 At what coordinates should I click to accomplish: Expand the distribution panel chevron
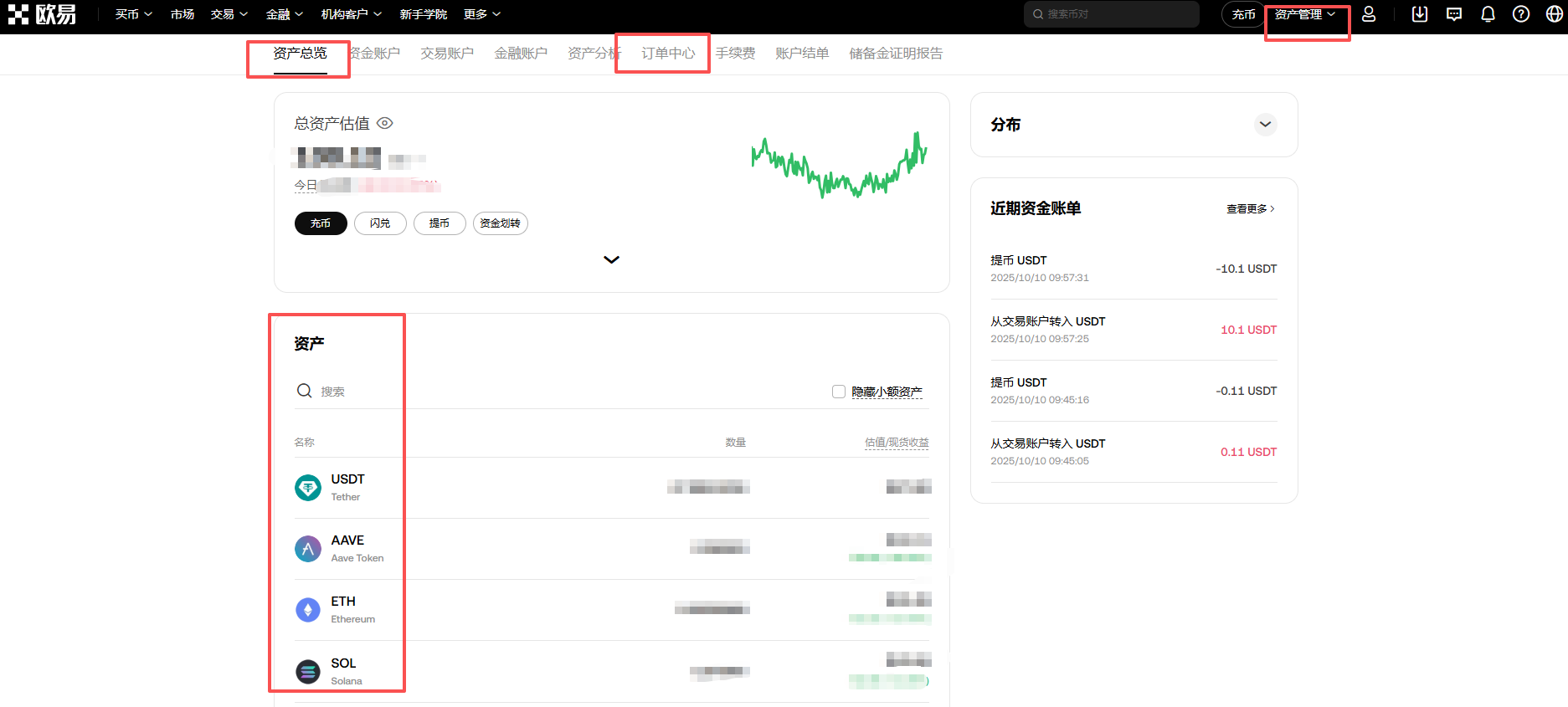(x=1265, y=125)
